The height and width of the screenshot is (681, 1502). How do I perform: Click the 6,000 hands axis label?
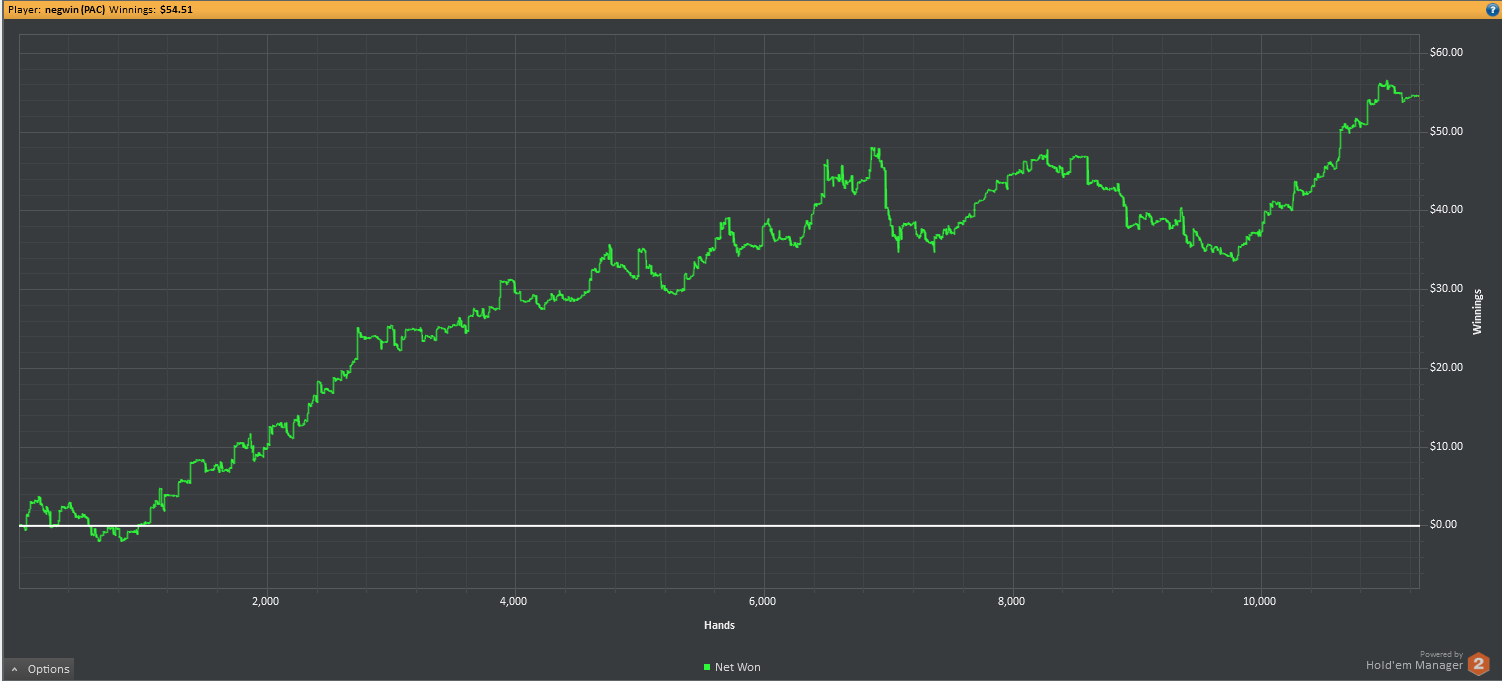tap(762, 601)
